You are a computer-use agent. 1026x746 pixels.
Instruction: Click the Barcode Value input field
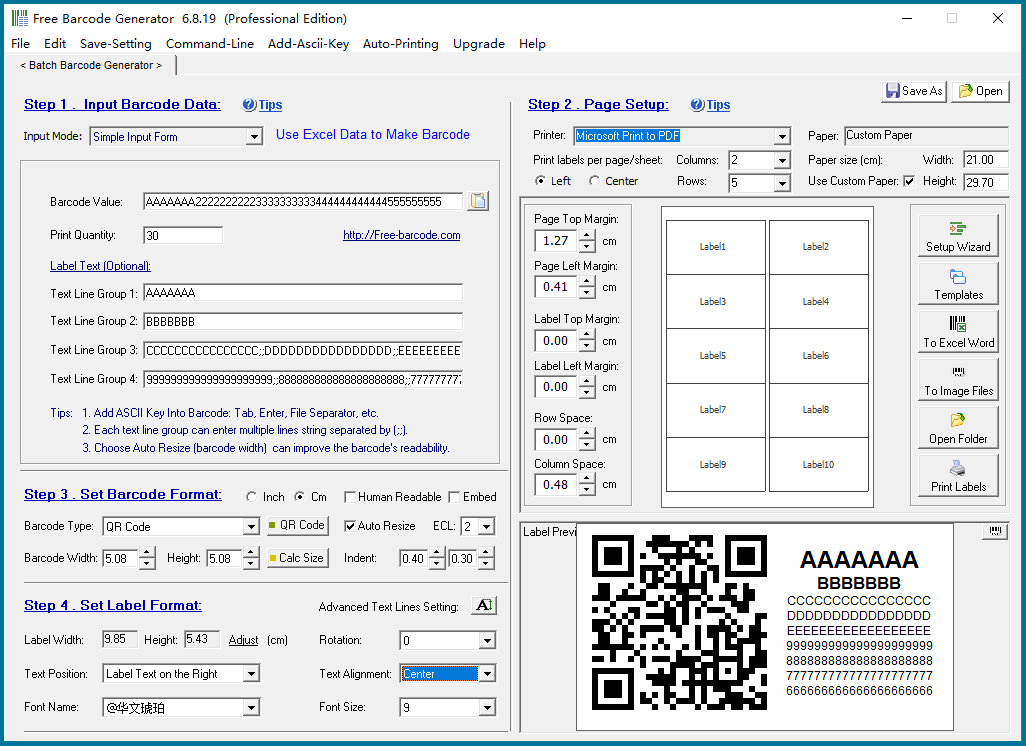coord(303,202)
